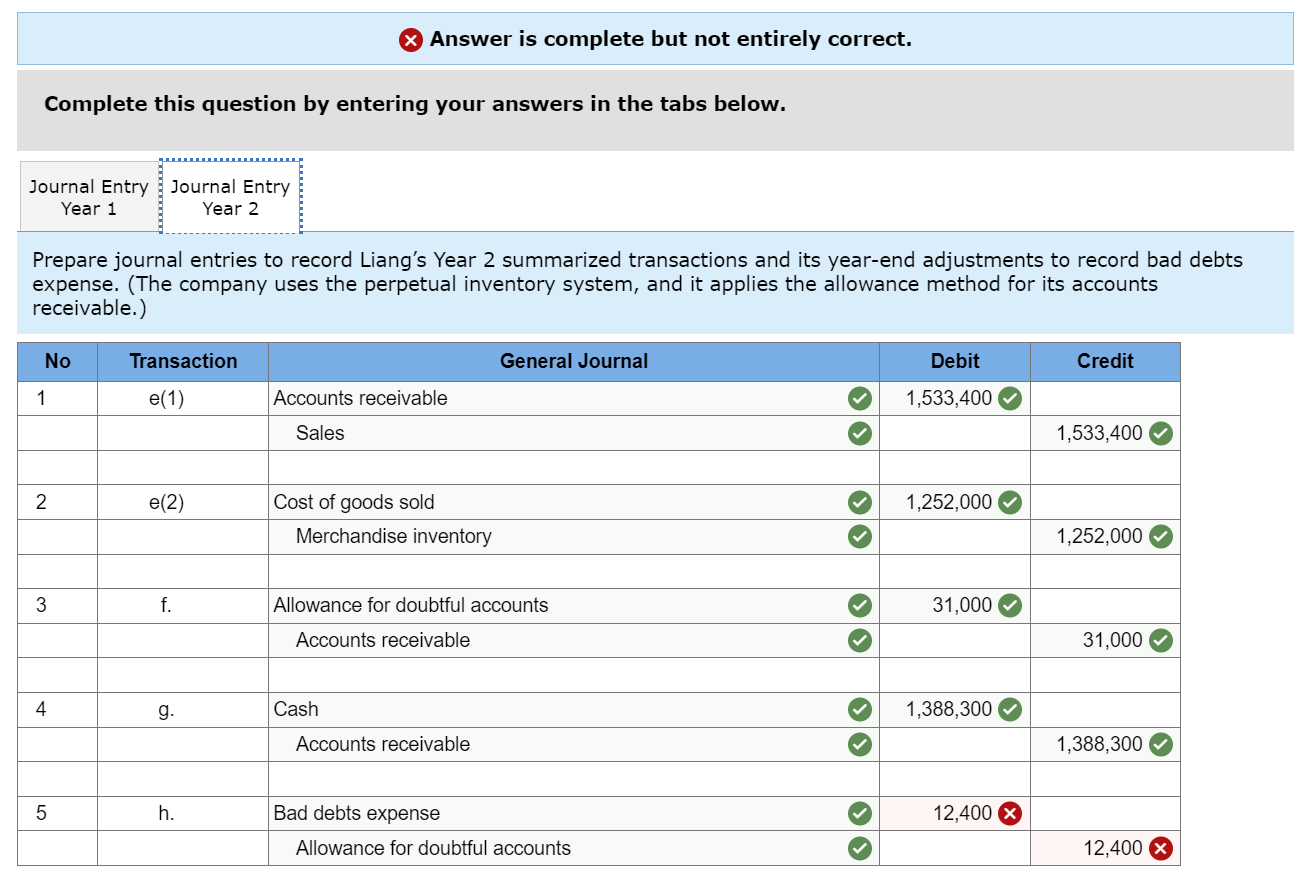This screenshot has width=1302, height=878.
Task: Click the checkmark on the Cash line
Action: pyautogui.click(x=858, y=709)
